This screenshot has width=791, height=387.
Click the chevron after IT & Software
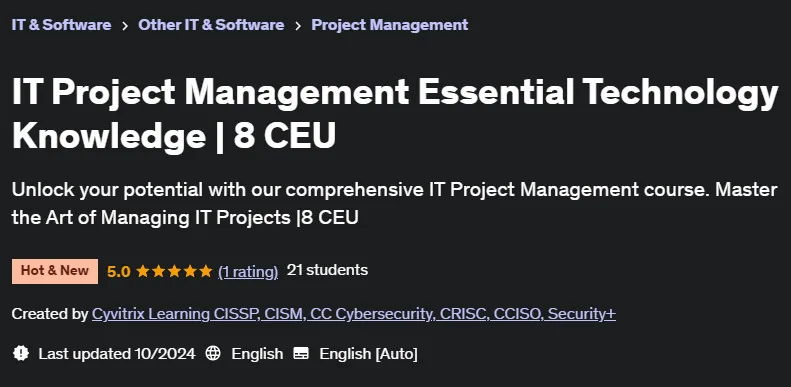tap(125, 26)
